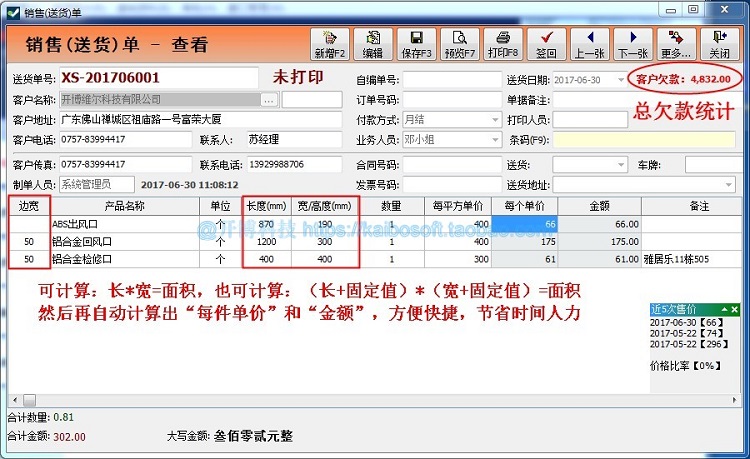Select the 铝合金回风口 product row

375,241
